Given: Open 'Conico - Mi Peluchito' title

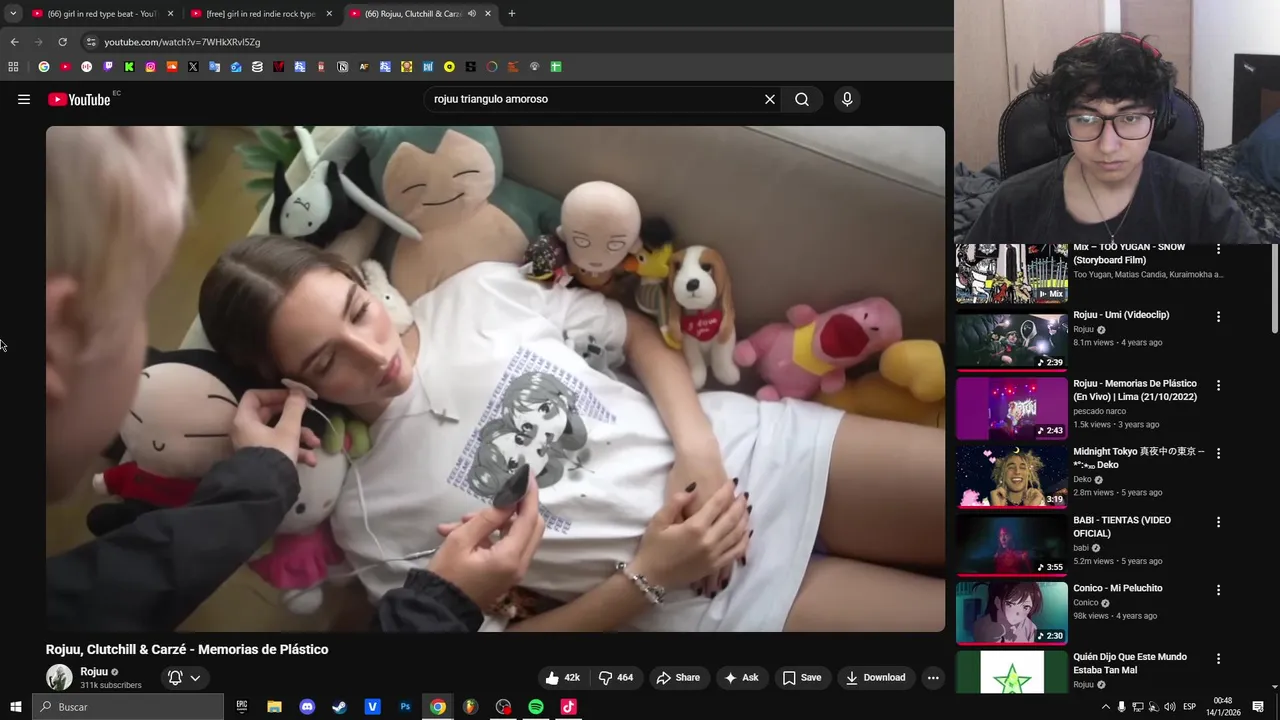Looking at the screenshot, I should [x=1118, y=588].
